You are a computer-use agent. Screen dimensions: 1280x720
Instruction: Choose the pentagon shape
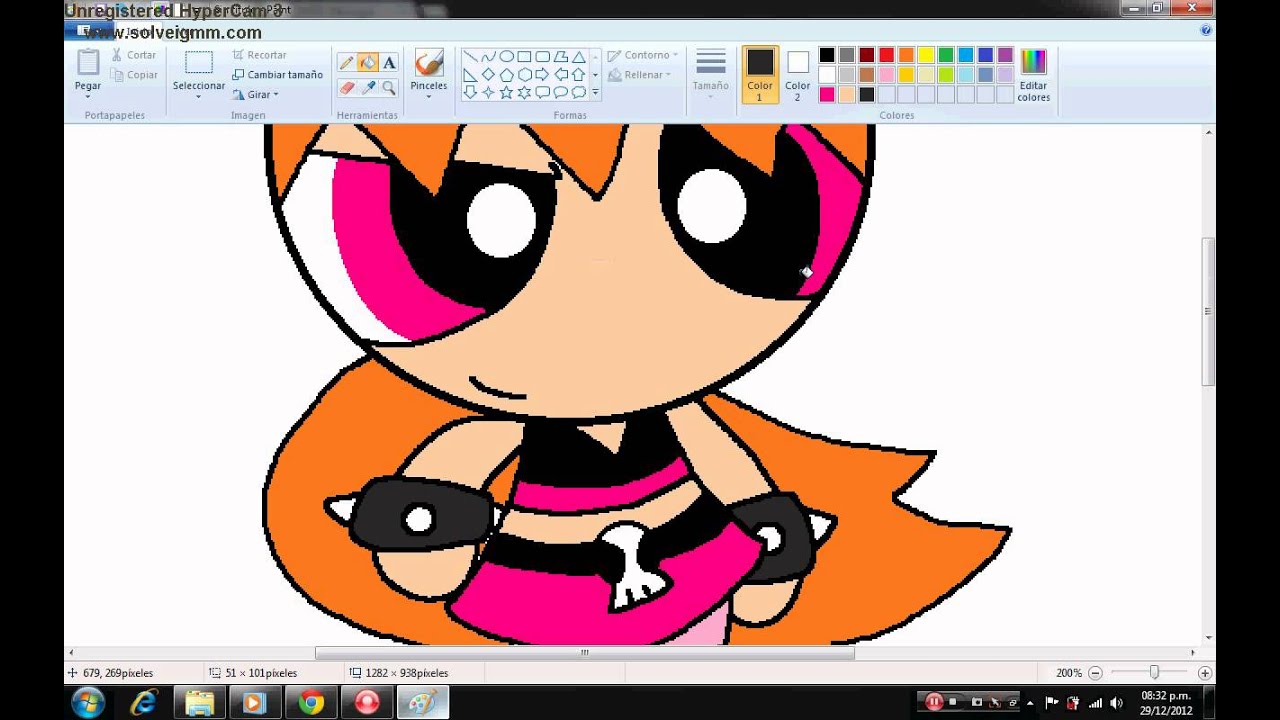tap(506, 75)
